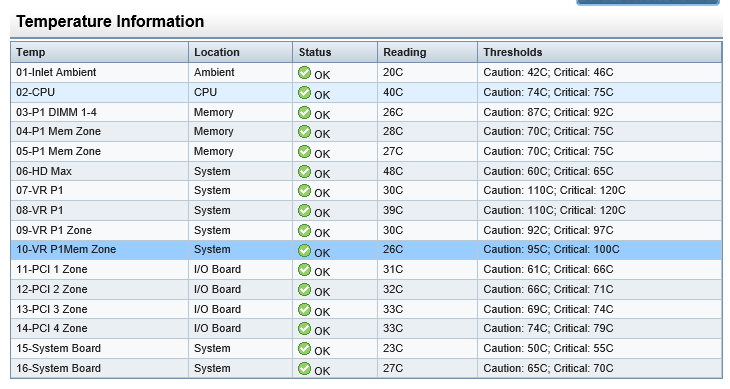Click the status icon in 13-PCI 3 Zone row

(x=304, y=309)
